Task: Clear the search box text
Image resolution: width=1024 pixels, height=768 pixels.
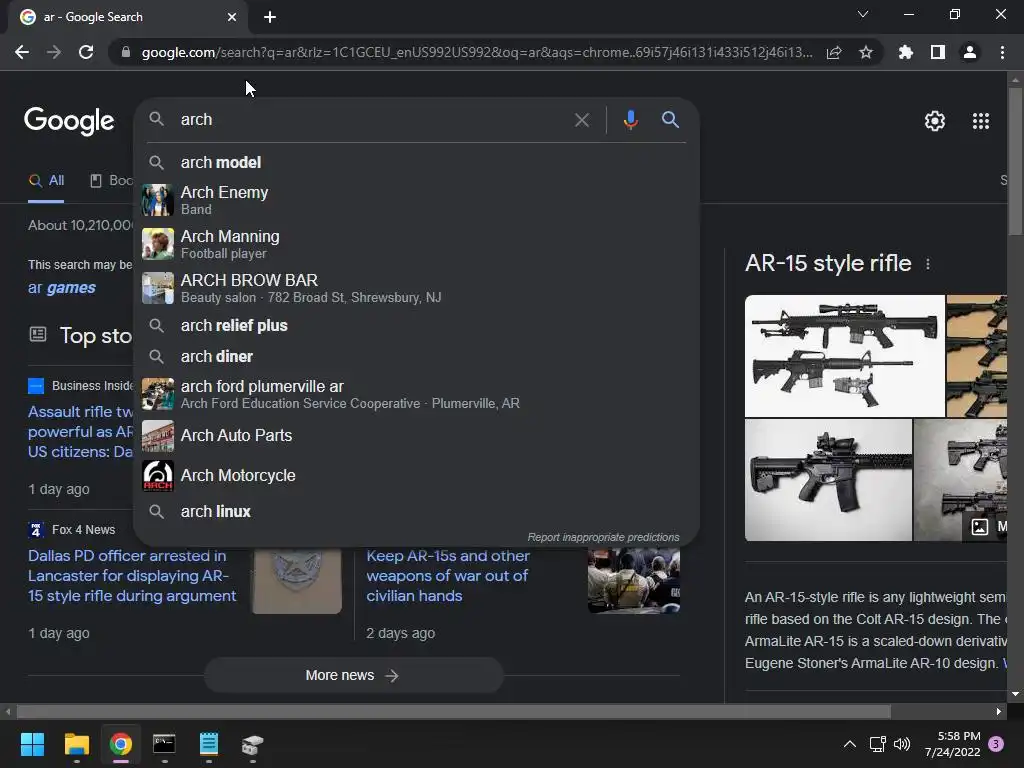Action: point(581,120)
